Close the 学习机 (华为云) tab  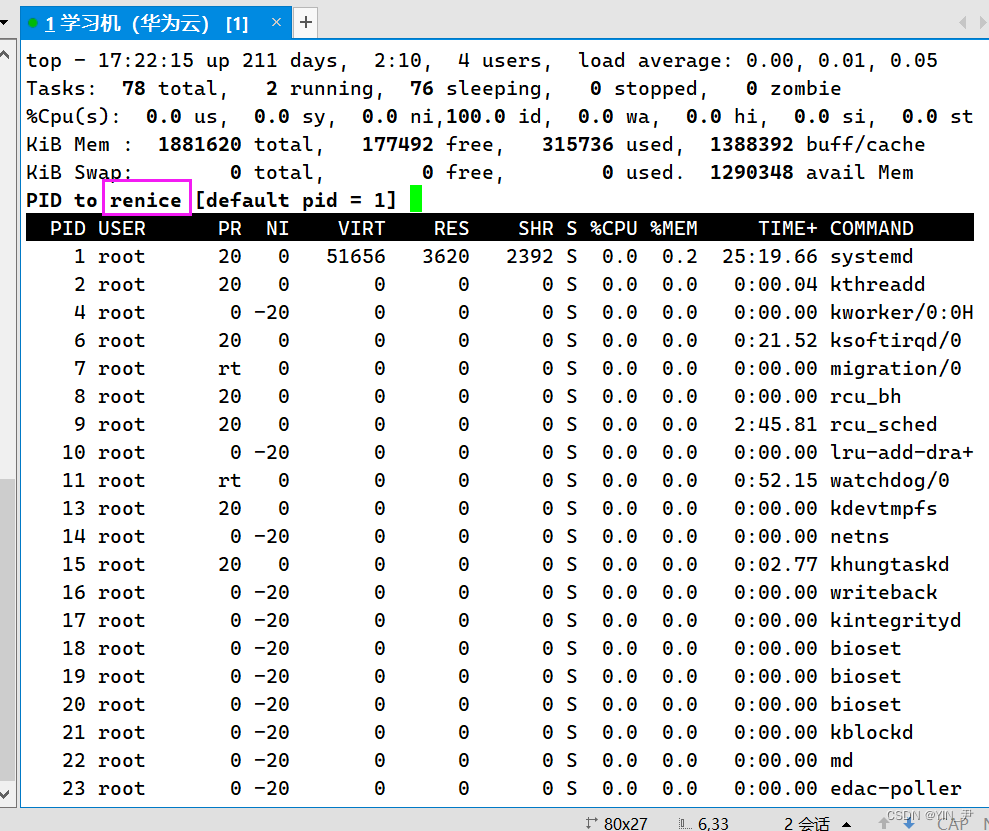276,22
